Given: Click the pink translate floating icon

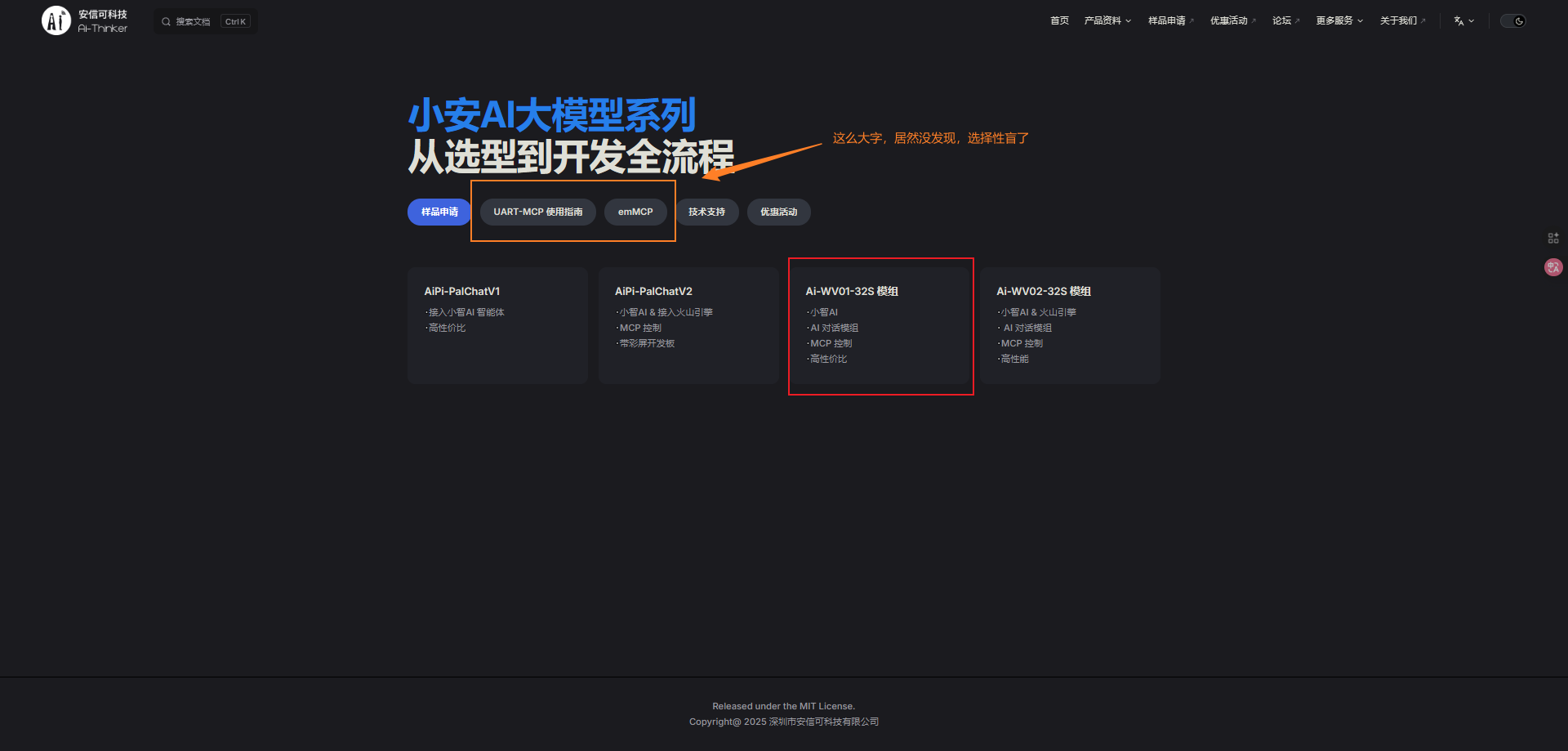Looking at the screenshot, I should [x=1552, y=267].
